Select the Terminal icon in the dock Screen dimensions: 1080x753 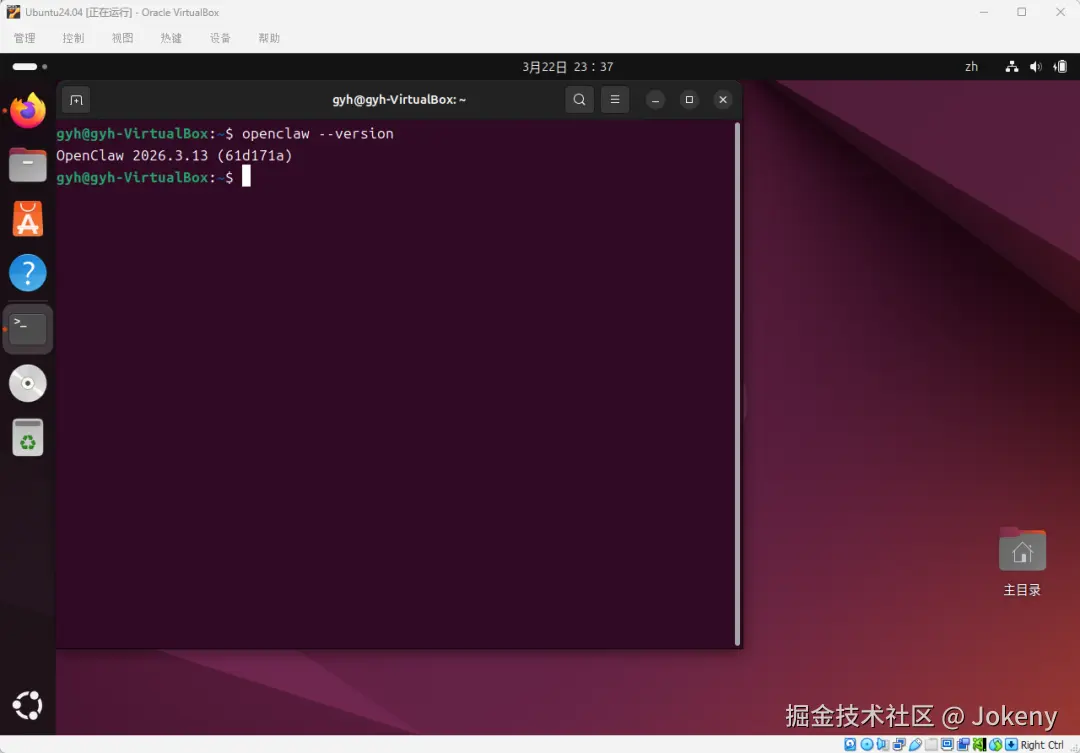28,328
